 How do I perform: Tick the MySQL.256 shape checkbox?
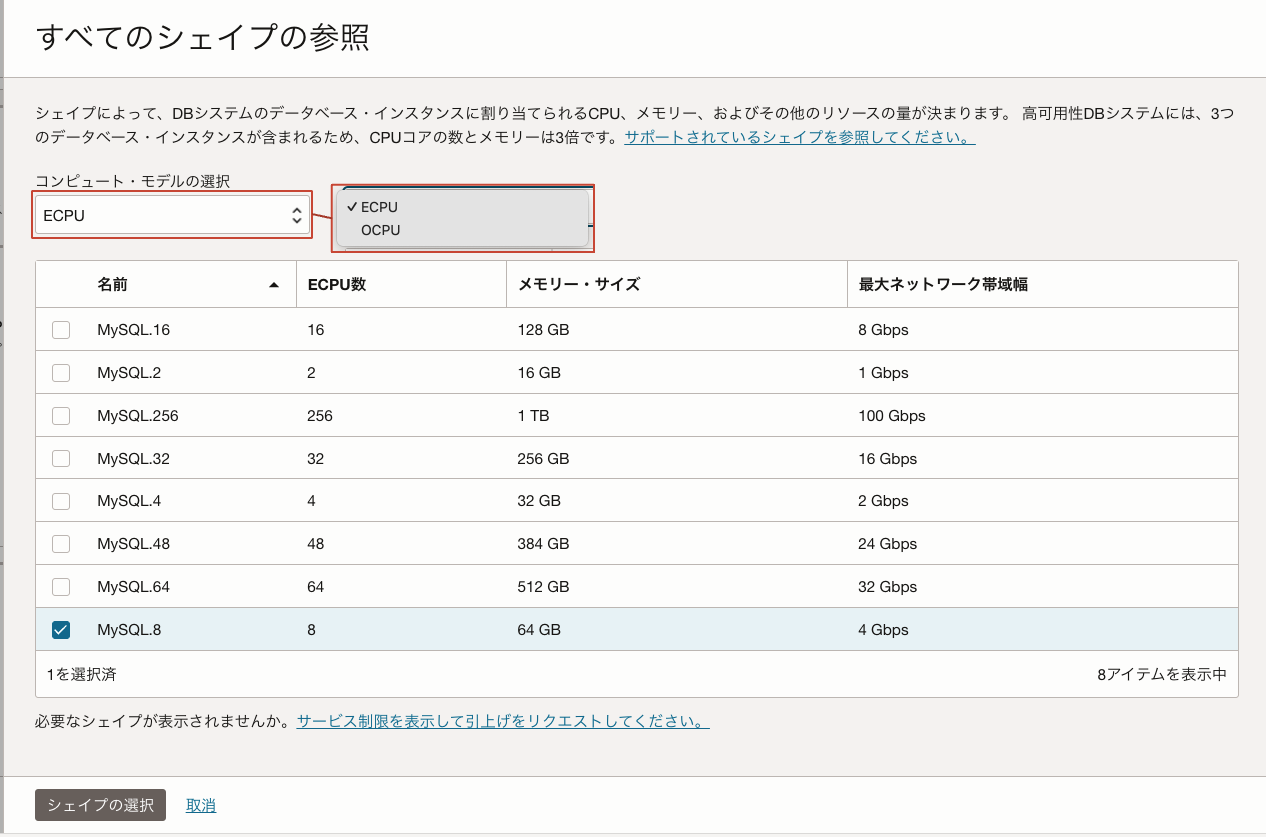pos(61,415)
